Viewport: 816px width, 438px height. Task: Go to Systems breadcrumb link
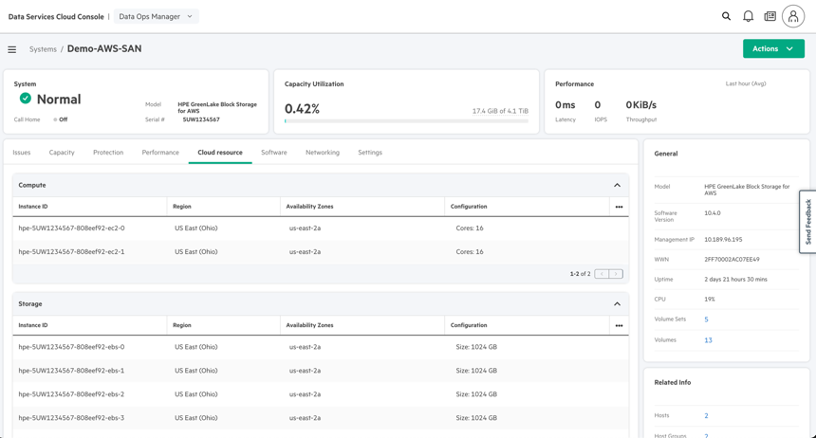coord(43,49)
